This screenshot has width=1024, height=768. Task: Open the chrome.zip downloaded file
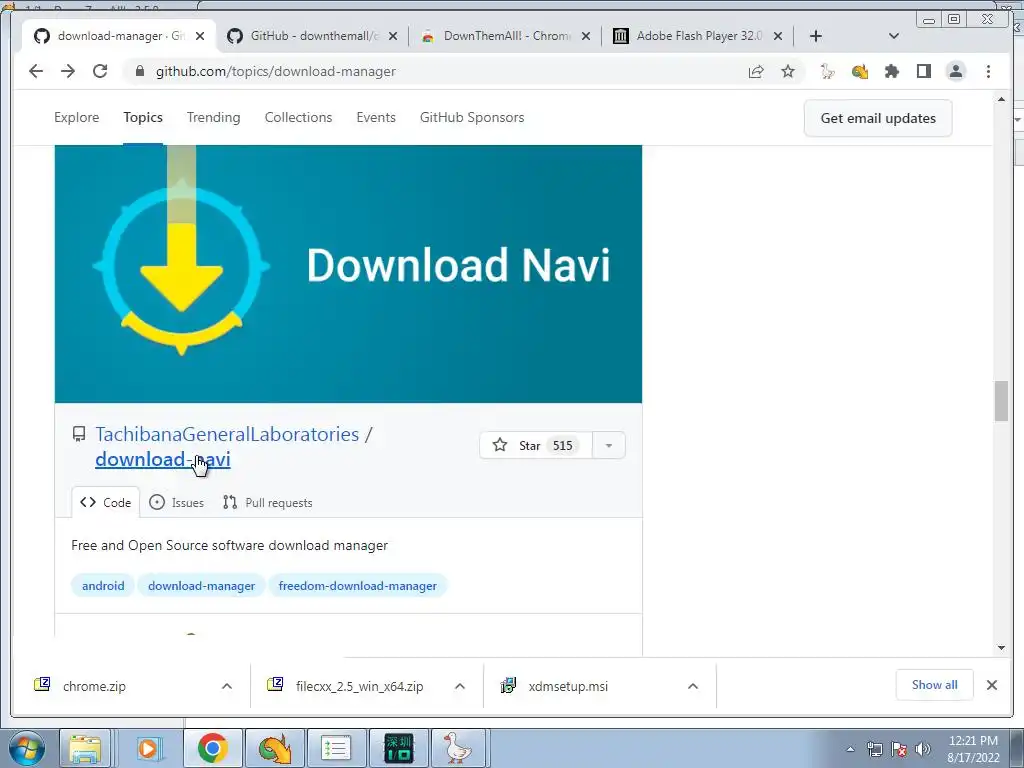[94, 686]
